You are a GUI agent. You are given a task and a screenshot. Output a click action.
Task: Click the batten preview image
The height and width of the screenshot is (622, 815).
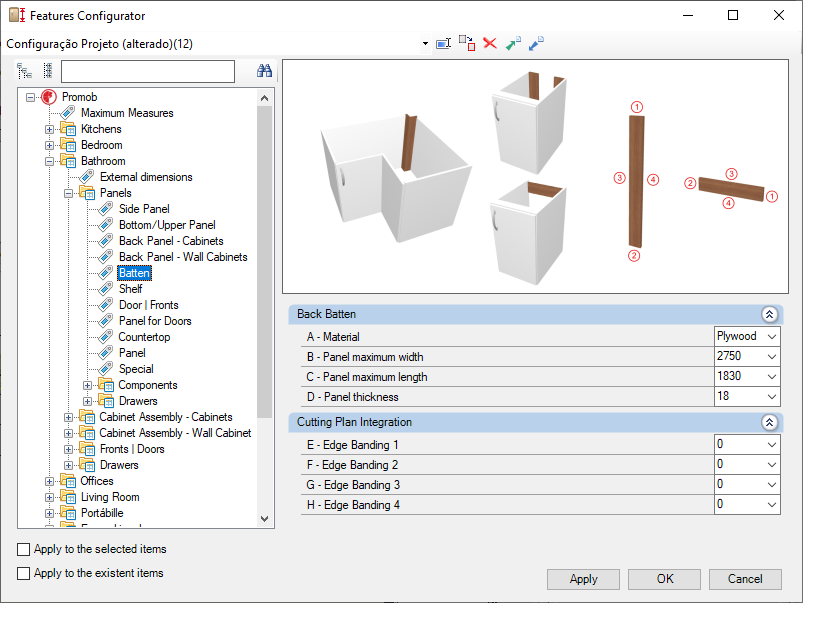[x=535, y=177]
